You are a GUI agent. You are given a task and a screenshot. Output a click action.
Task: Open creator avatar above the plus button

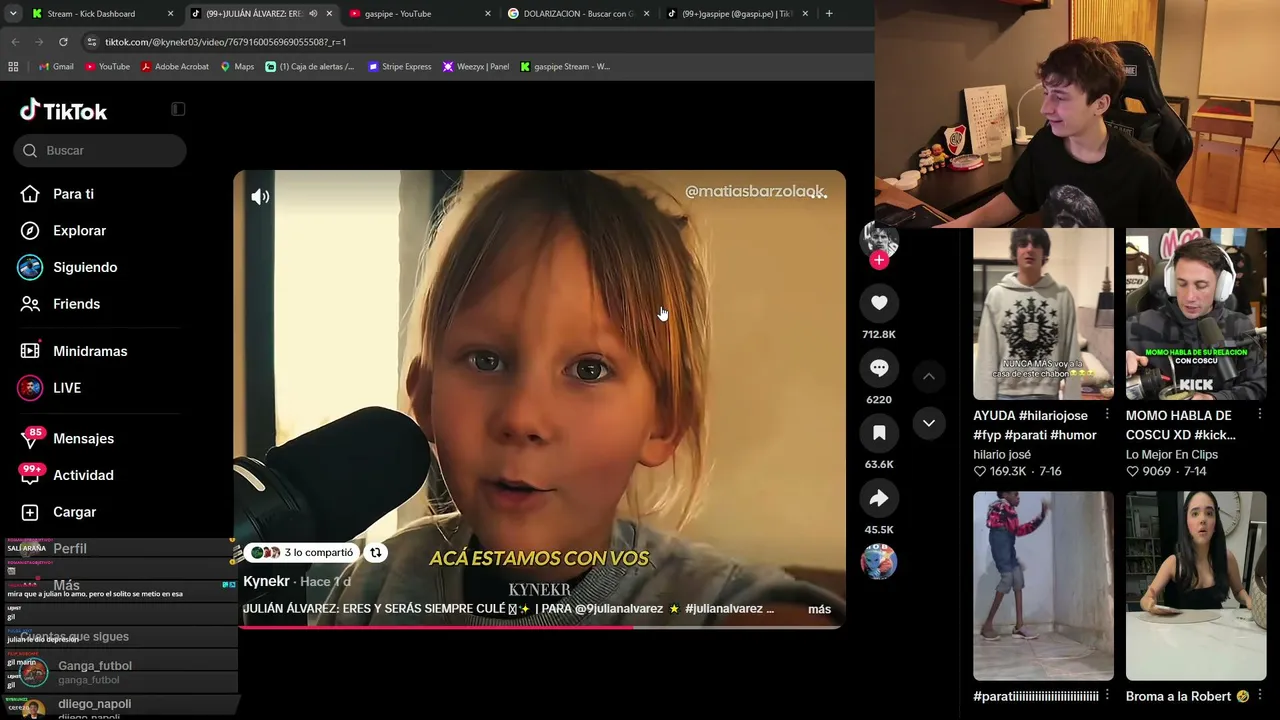(880, 240)
